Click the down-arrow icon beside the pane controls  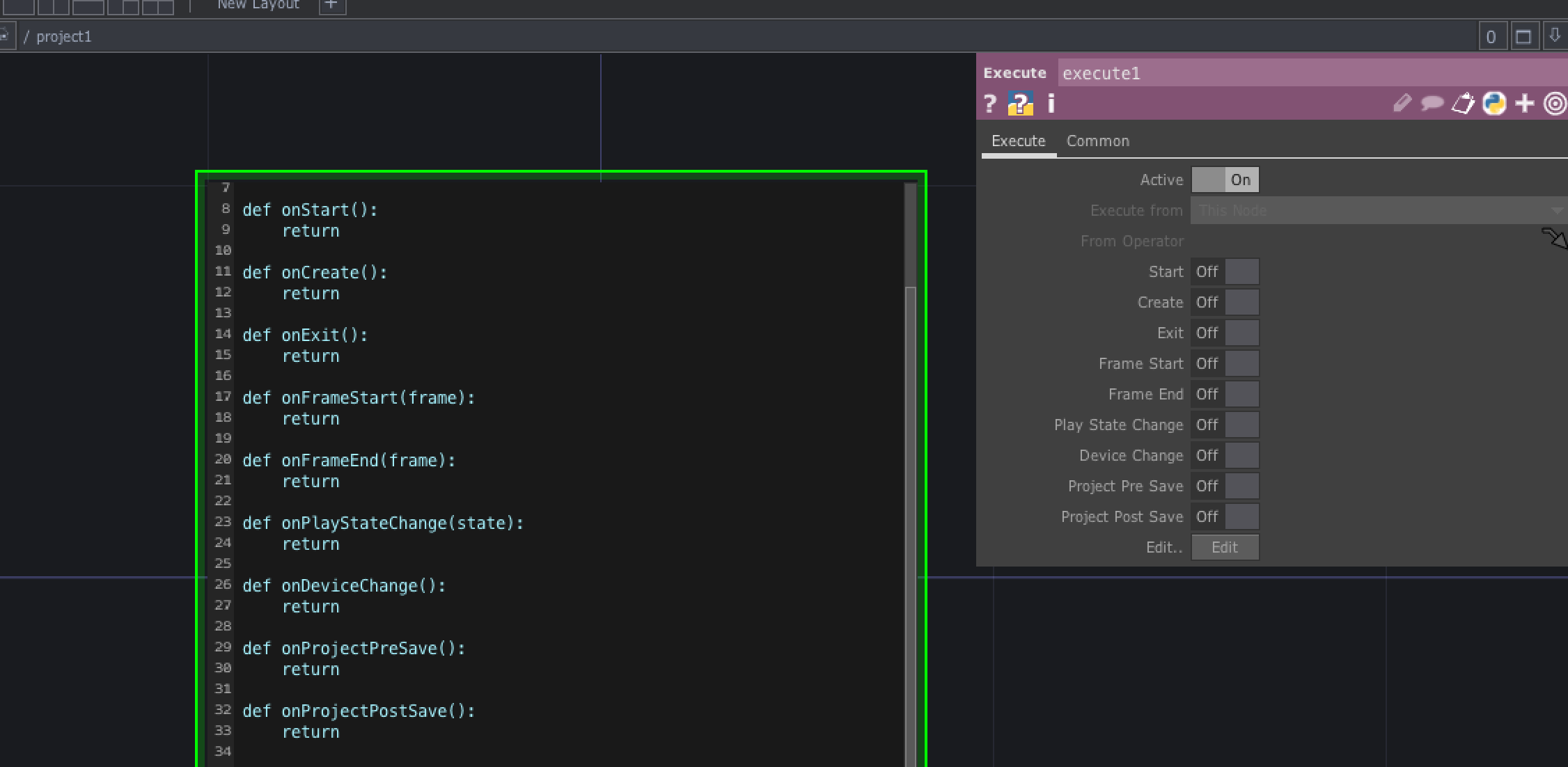pos(1557,36)
